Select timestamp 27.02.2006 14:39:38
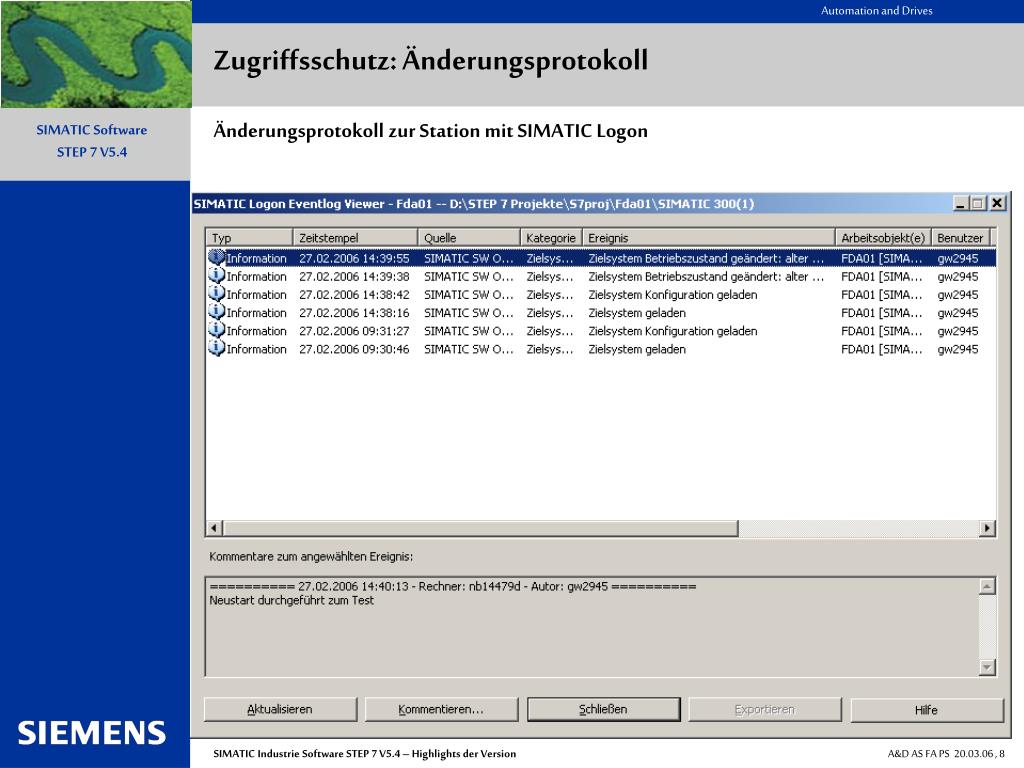The image size is (1024, 768). (354, 276)
